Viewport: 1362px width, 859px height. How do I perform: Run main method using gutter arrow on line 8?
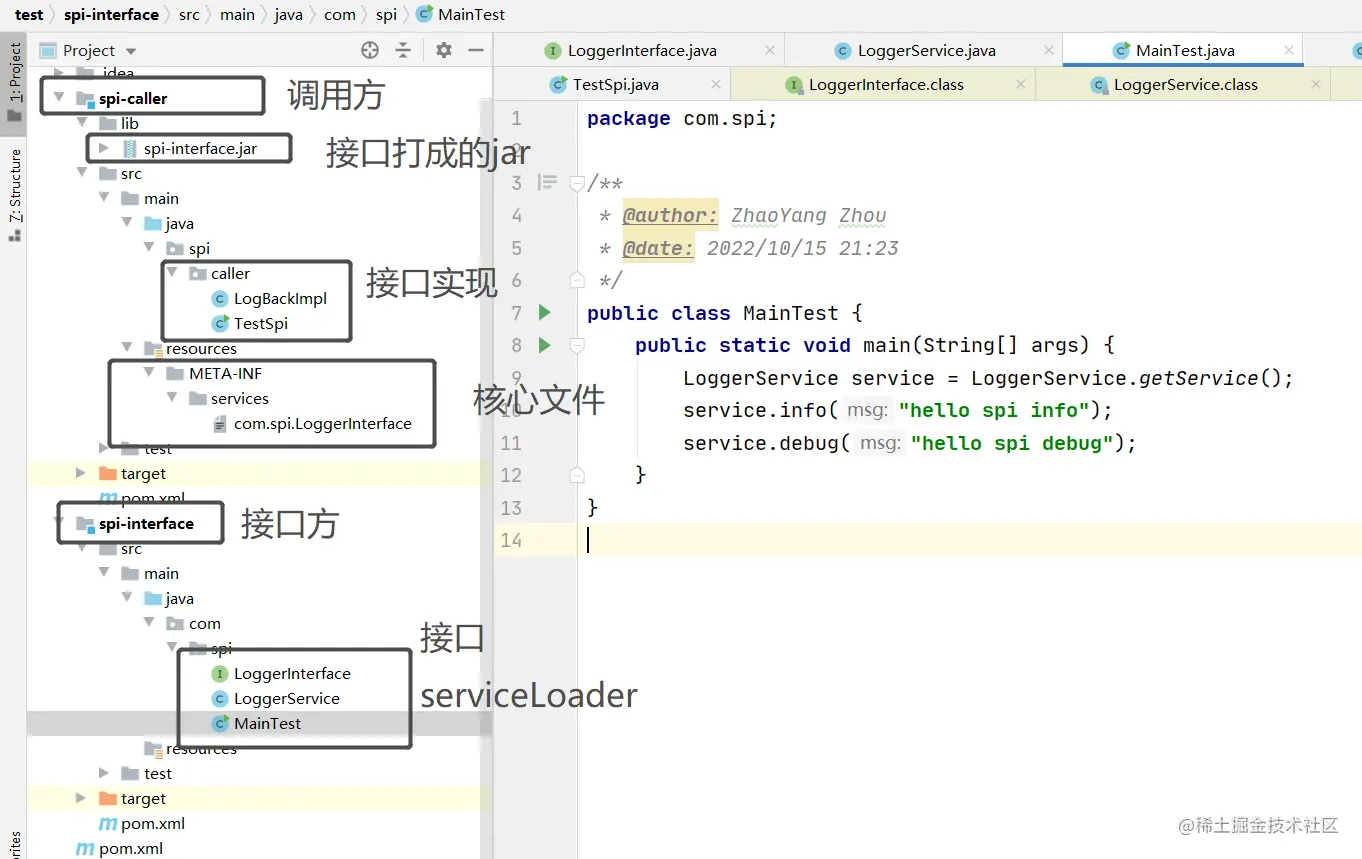tap(544, 345)
